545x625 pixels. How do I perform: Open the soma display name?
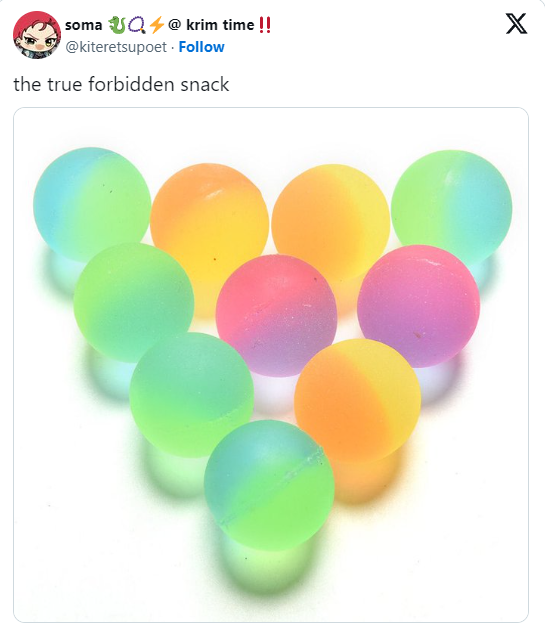84,25
